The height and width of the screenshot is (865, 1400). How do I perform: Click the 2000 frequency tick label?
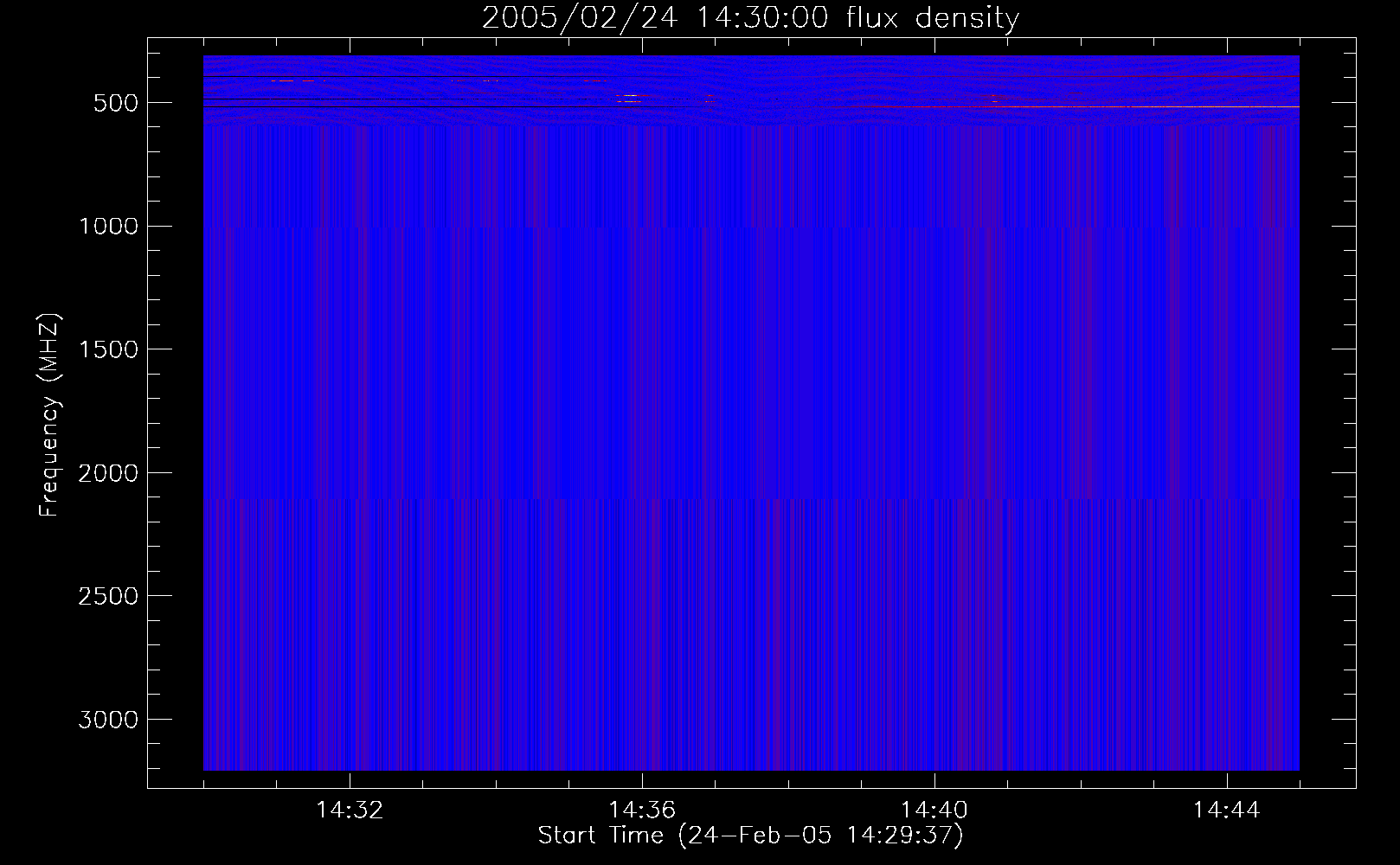(x=108, y=473)
